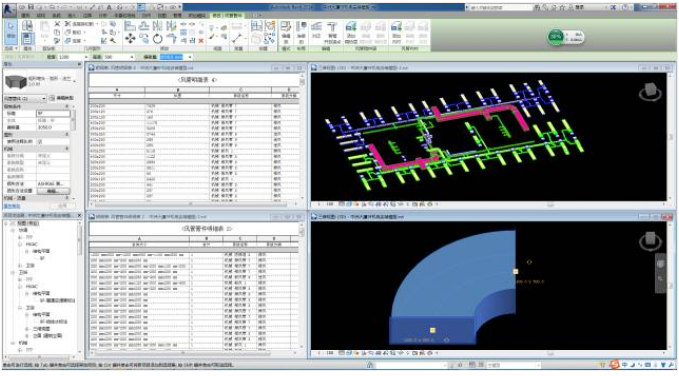Toggle the checked checkbox in Properties graphics section
Viewport: 679px width, 376px height.
[40, 141]
